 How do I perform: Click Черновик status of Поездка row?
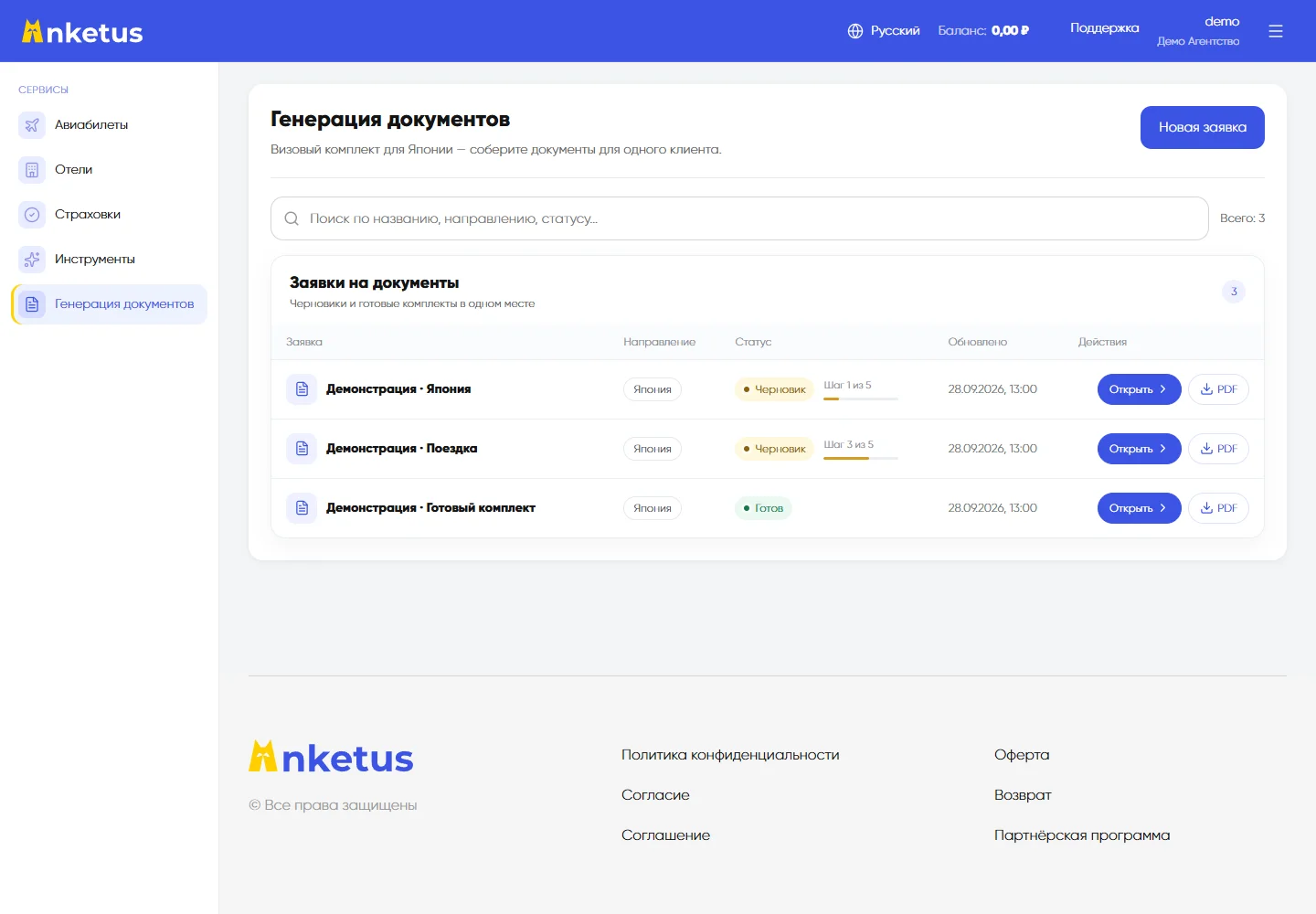[x=774, y=449]
